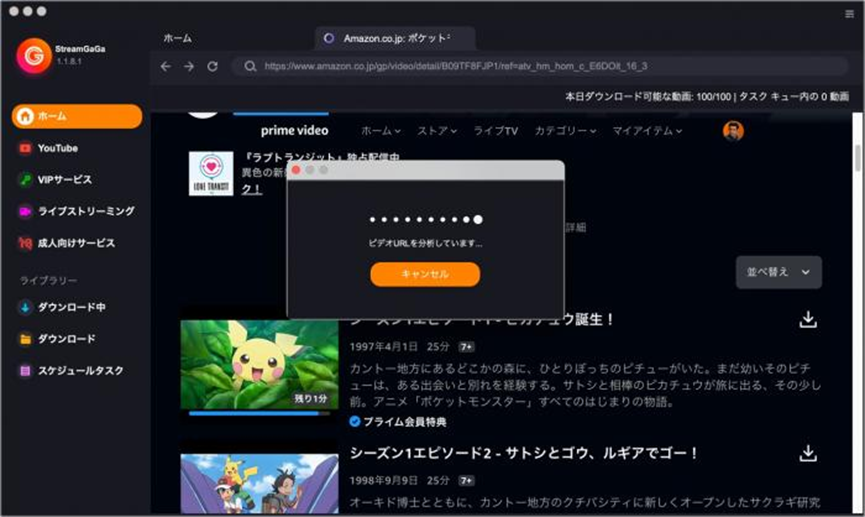This screenshot has height=517, width=865.
Task: Switch to the ホーム tab
Action: [x=178, y=38]
